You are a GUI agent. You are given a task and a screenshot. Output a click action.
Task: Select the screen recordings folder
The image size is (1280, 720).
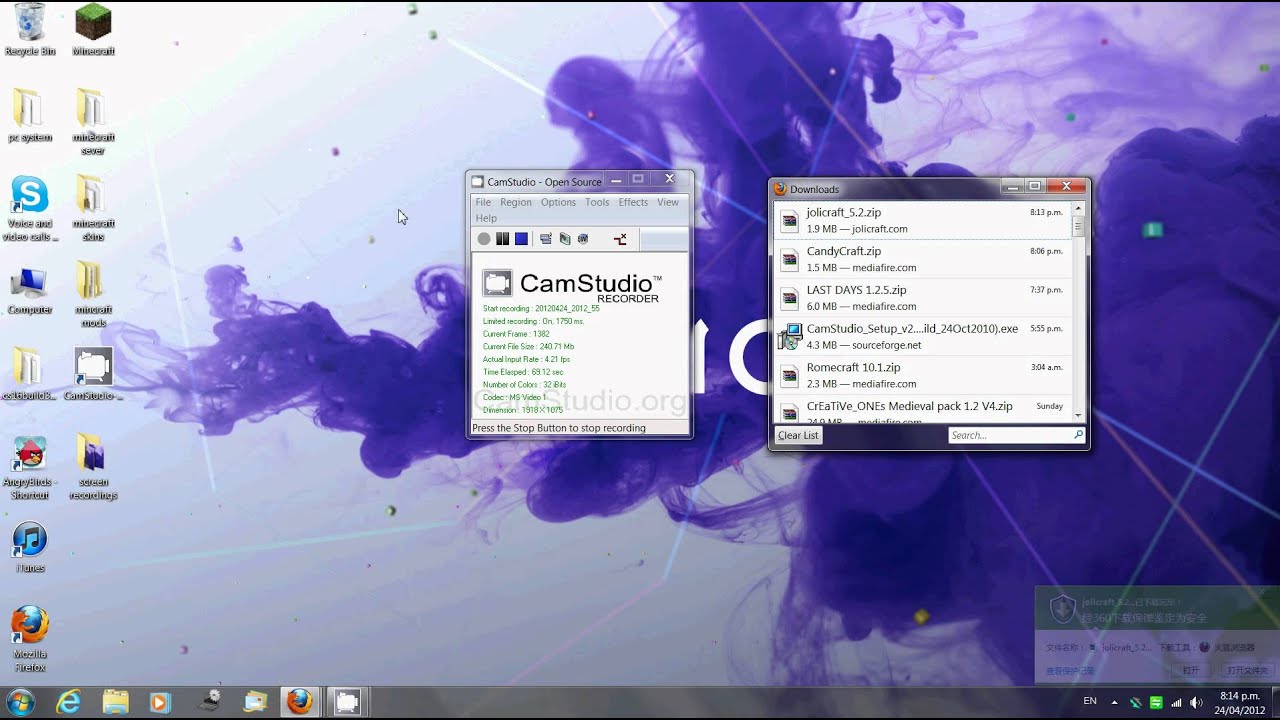pos(93,468)
